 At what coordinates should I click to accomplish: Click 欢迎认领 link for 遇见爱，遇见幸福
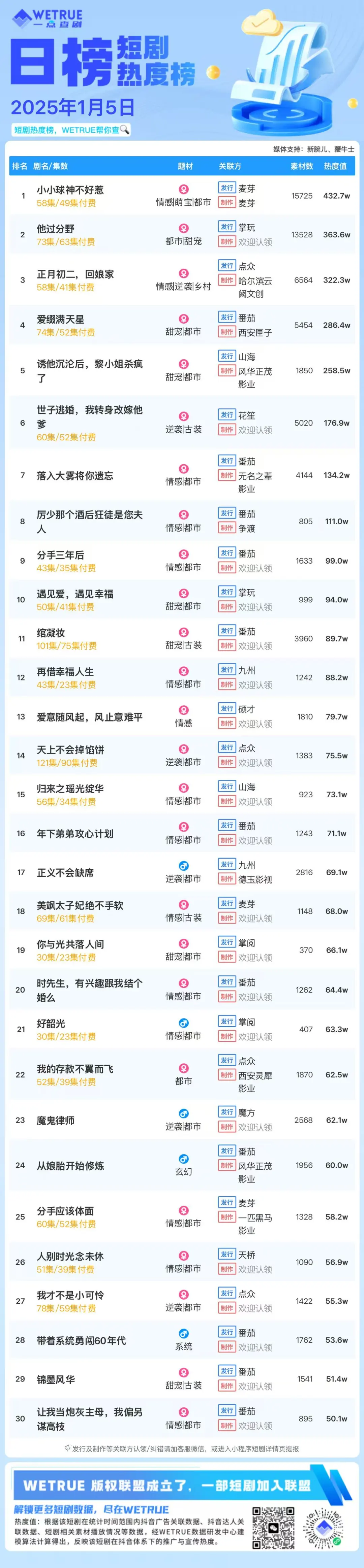255,607
